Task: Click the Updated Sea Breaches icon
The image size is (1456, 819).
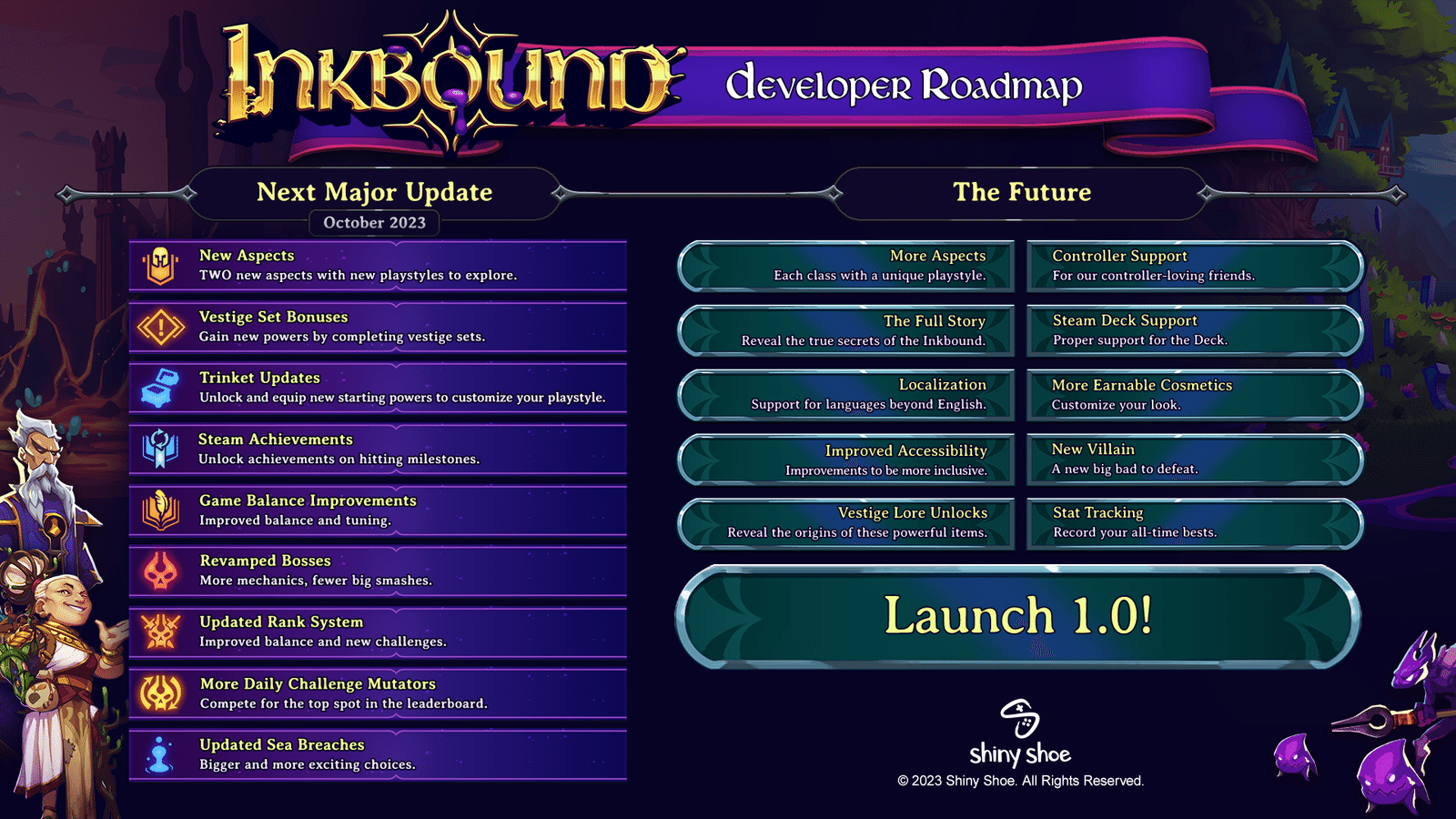Action: (x=160, y=755)
